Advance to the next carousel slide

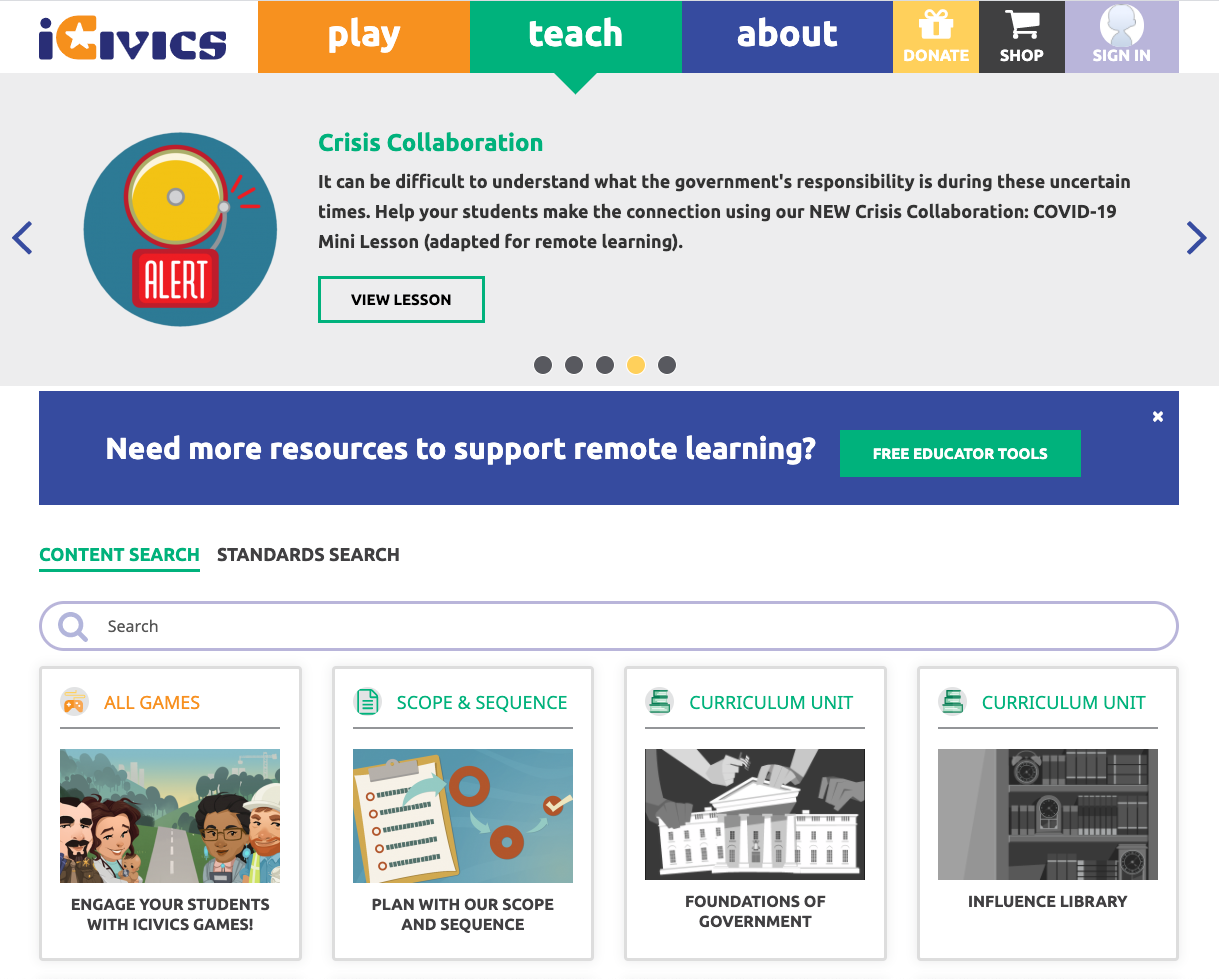click(1196, 238)
